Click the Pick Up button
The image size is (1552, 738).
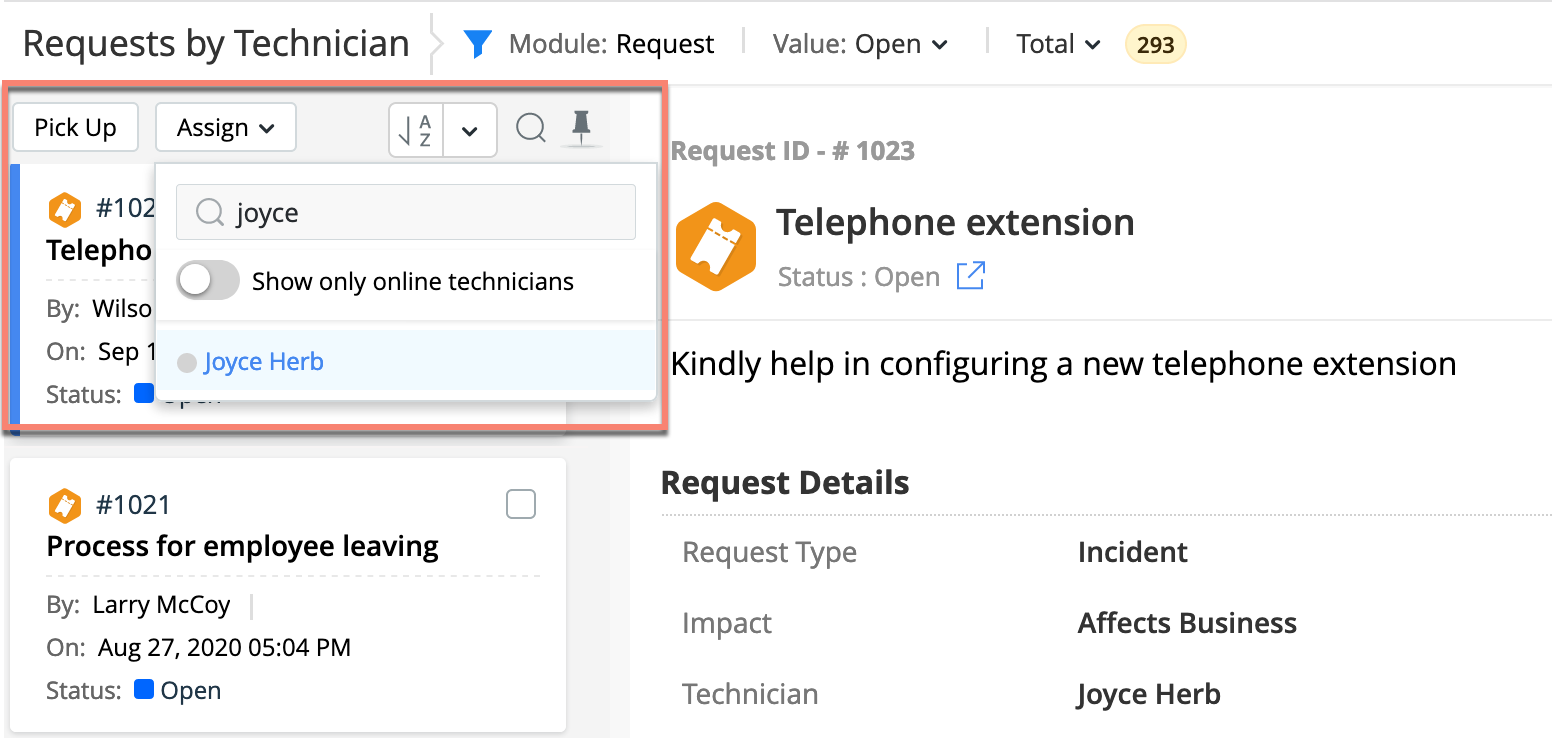tap(75, 127)
